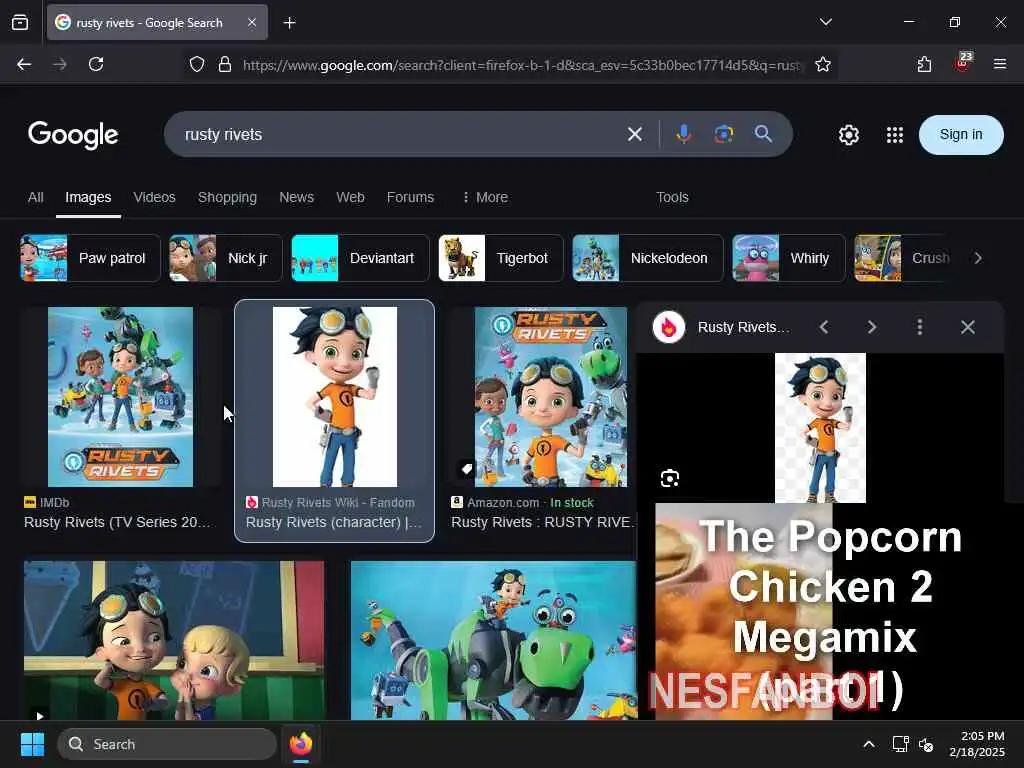Expand the More search categories menu
Screen dimensions: 1024x768
pyautogui.click(x=485, y=197)
